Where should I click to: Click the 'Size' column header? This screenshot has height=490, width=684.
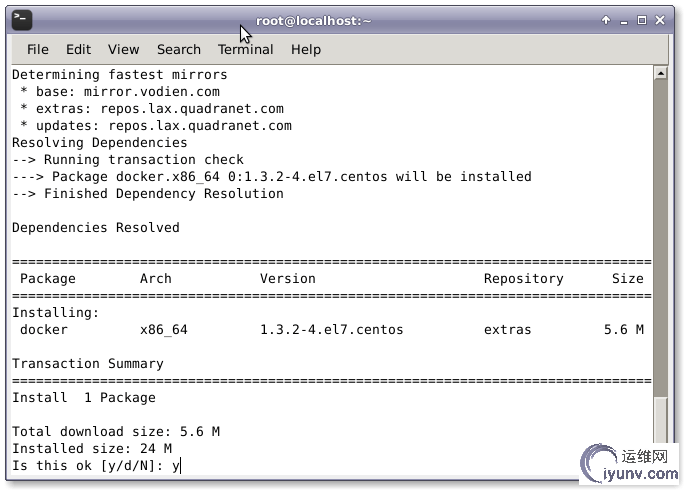click(x=628, y=279)
